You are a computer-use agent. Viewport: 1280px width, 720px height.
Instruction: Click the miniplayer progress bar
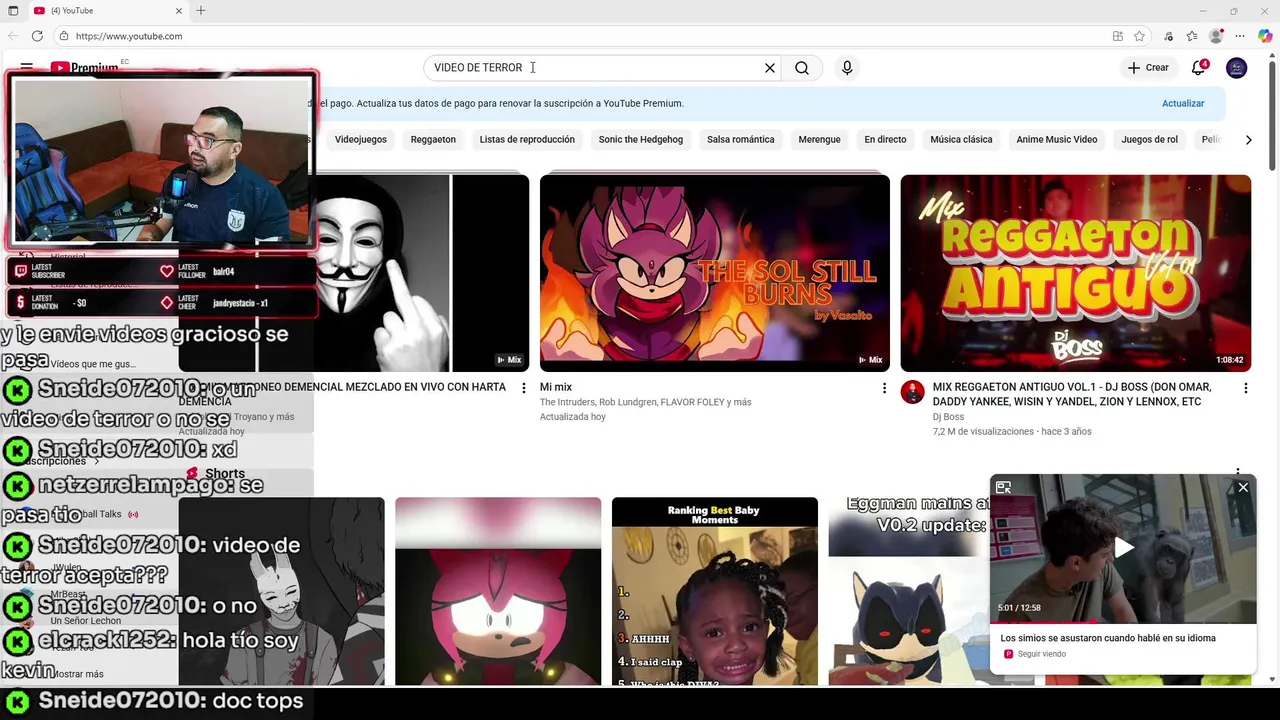1123,623
